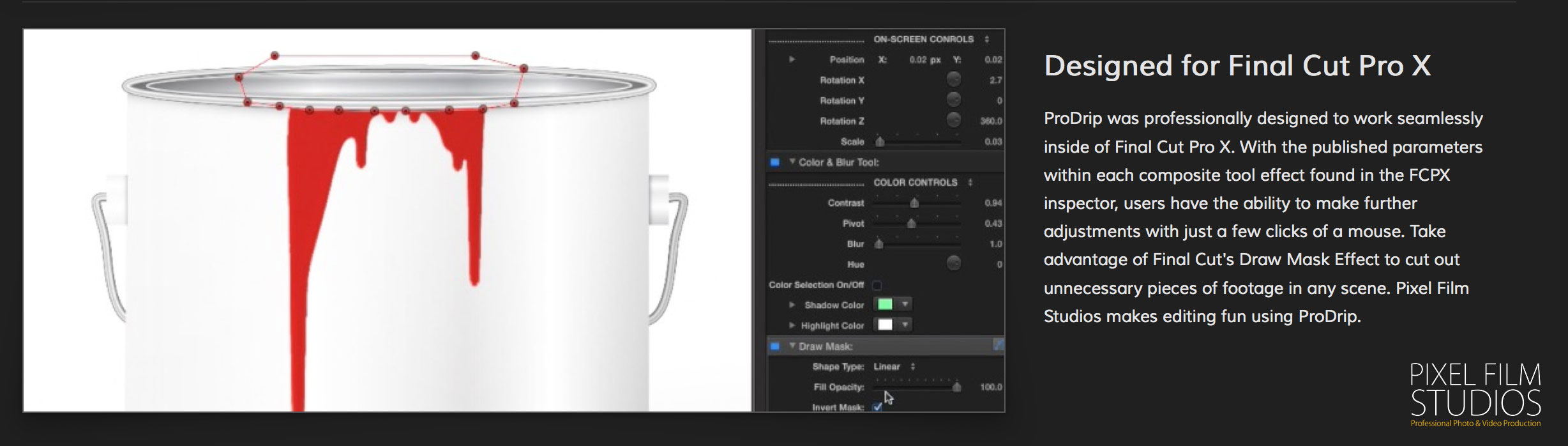Click the top-left mask control point above the can rim

pyautogui.click(x=275, y=56)
